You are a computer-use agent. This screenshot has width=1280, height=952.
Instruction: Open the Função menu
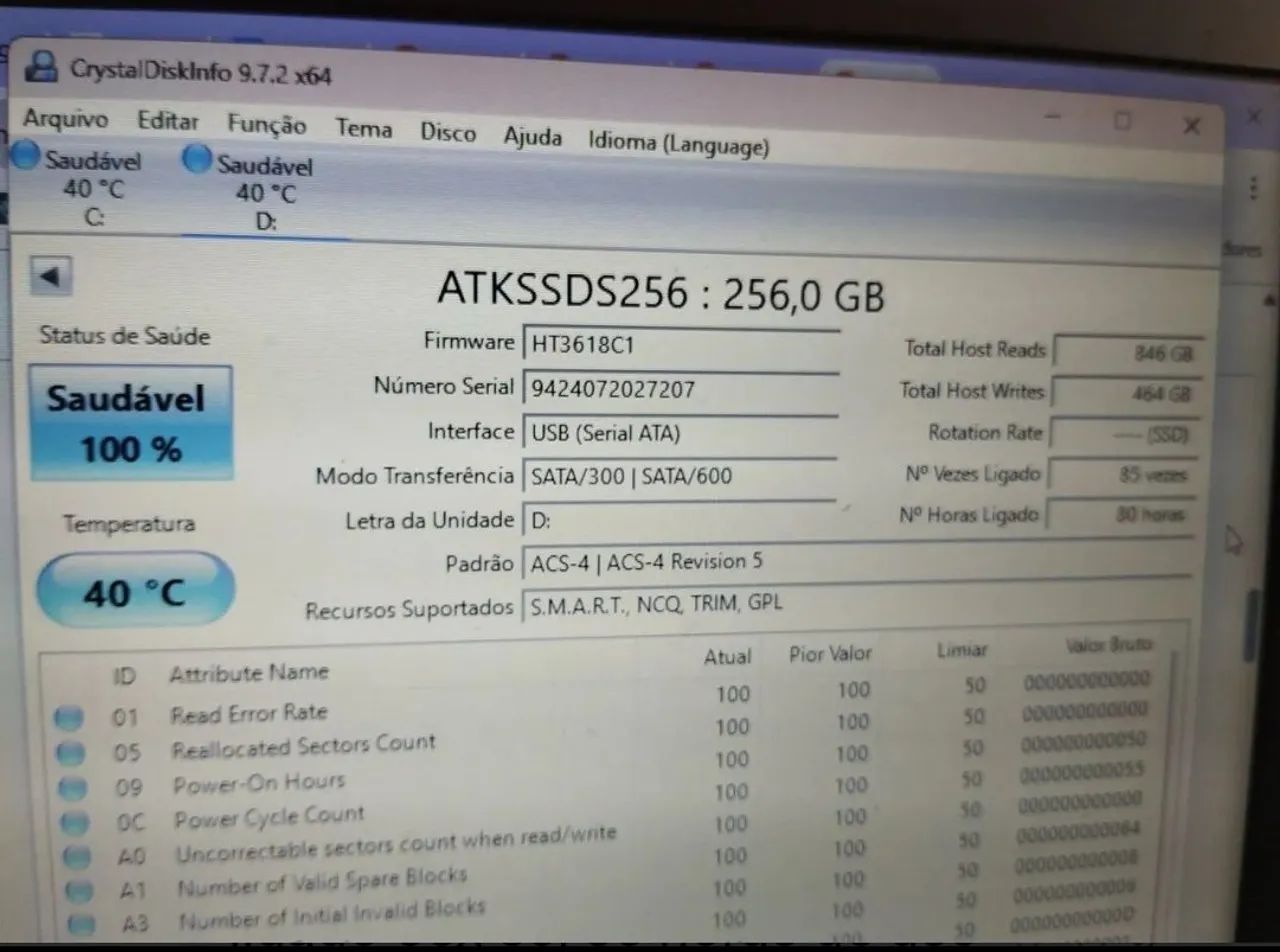pyautogui.click(x=266, y=125)
